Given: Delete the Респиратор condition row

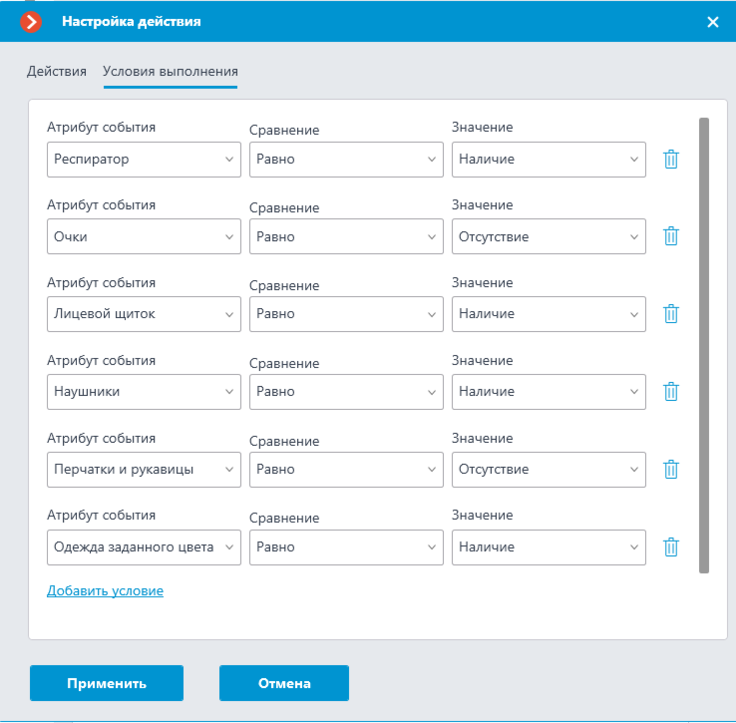Looking at the screenshot, I should (x=671, y=159).
